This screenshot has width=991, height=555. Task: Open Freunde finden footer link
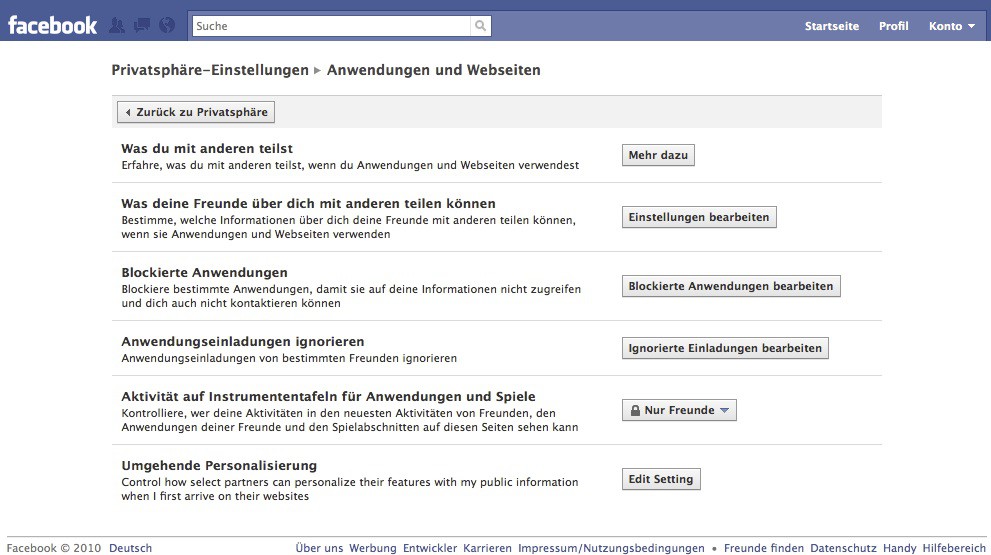(763, 548)
